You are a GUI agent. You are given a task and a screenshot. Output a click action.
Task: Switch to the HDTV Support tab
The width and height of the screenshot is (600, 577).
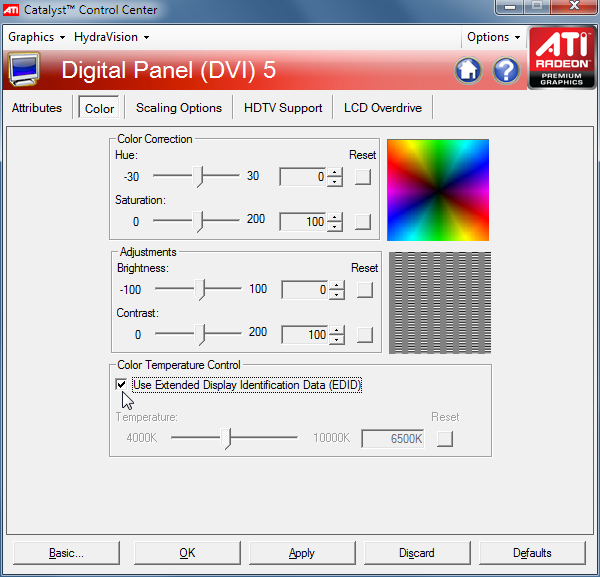283,108
